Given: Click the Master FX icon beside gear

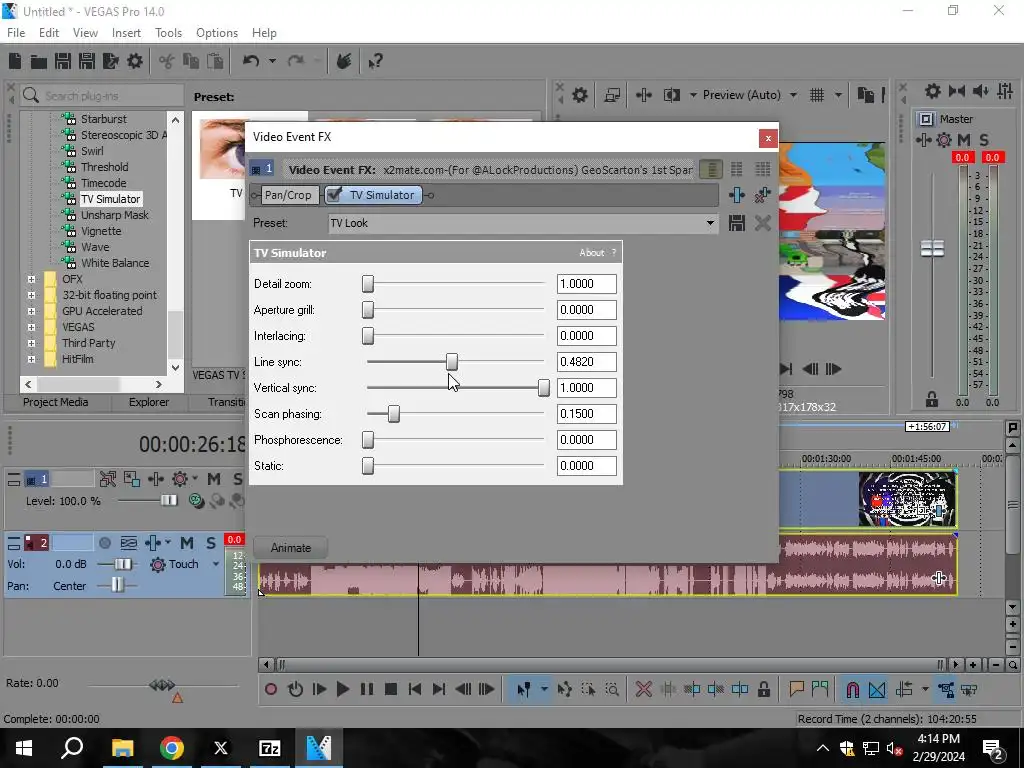Looking at the screenshot, I should (923, 140).
